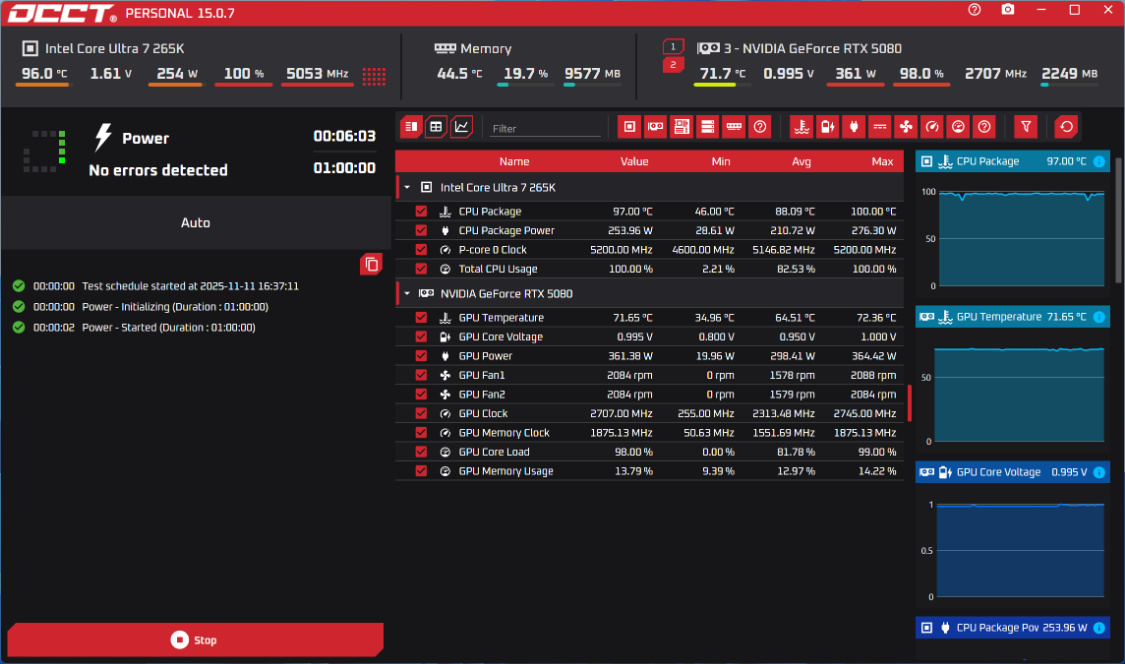Switch to split table-and-graph view icon
The width and height of the screenshot is (1125, 664).
[x=410, y=127]
